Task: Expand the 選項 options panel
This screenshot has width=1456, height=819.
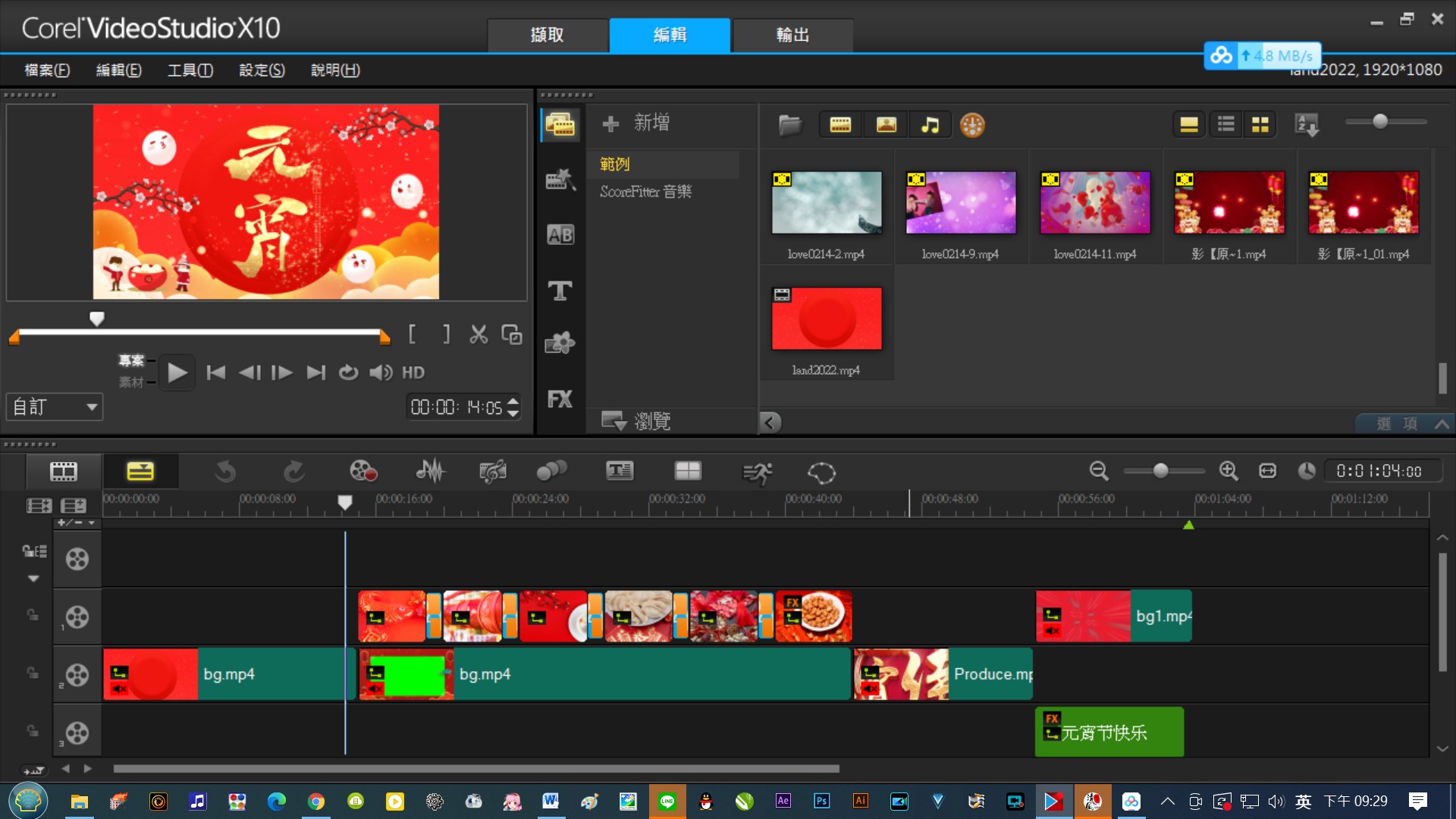Action: pyautogui.click(x=1403, y=423)
